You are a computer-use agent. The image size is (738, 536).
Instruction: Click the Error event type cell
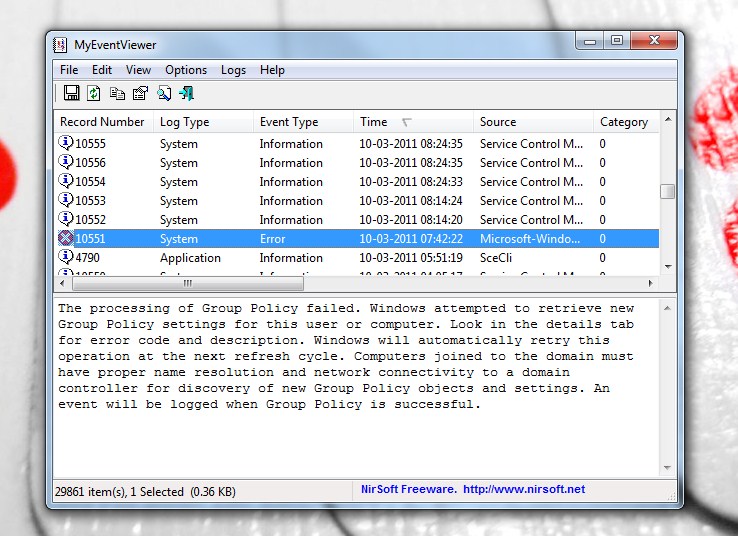pos(273,239)
